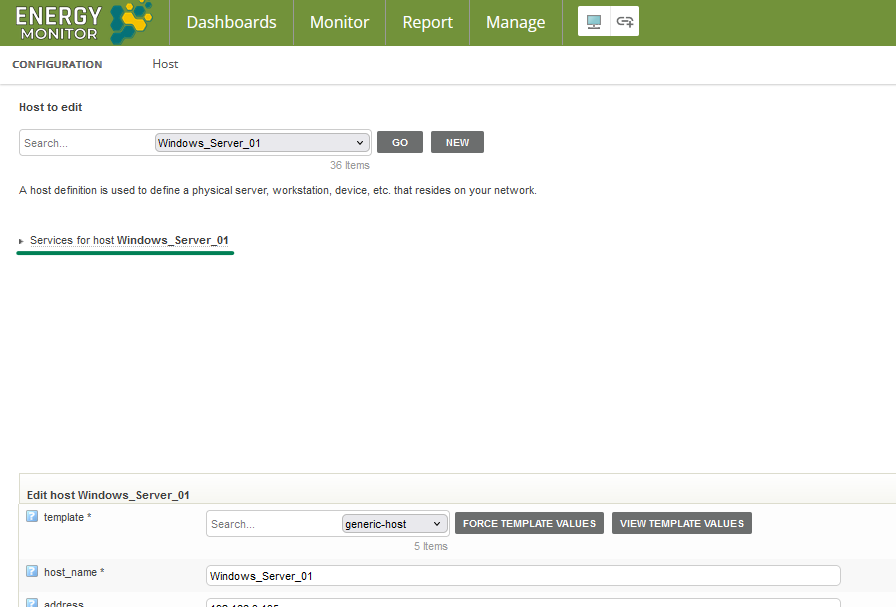Switch to the Monitor menu
Viewport: 896px width, 607px height.
[x=339, y=22]
